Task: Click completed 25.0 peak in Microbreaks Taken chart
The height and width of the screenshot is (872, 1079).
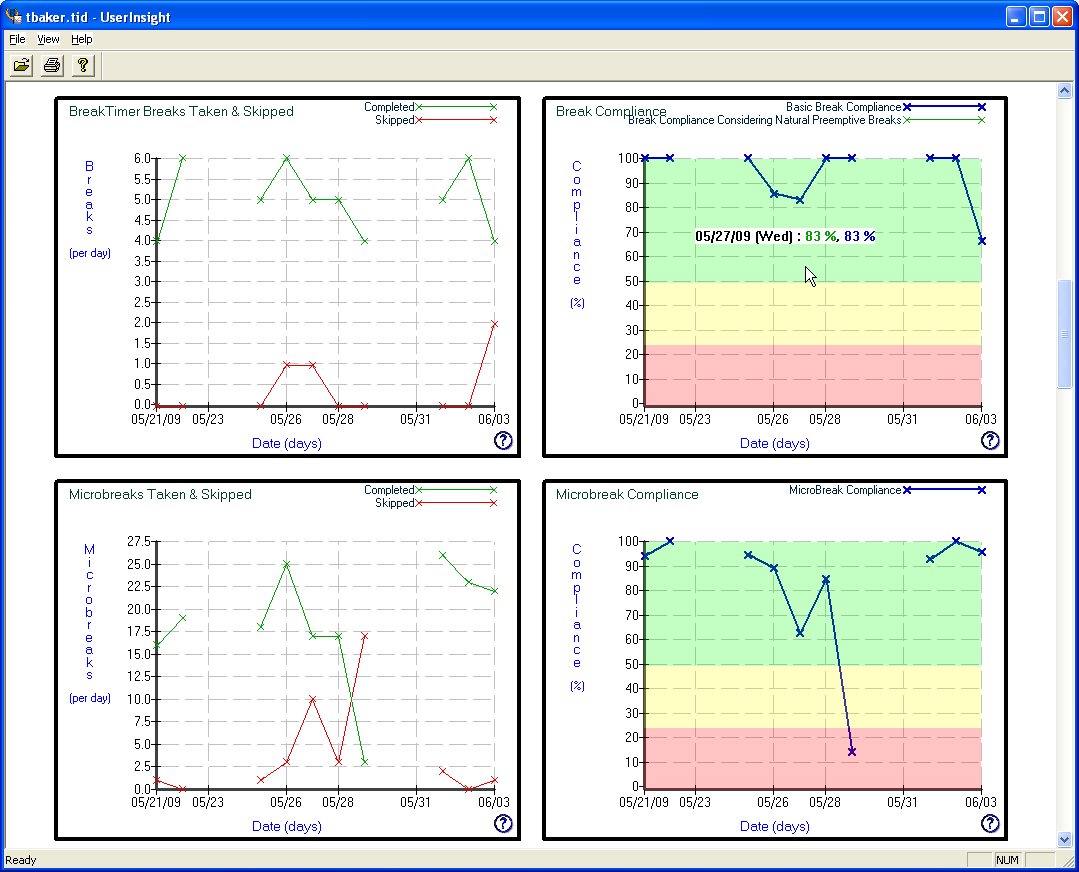Action: click(x=286, y=564)
